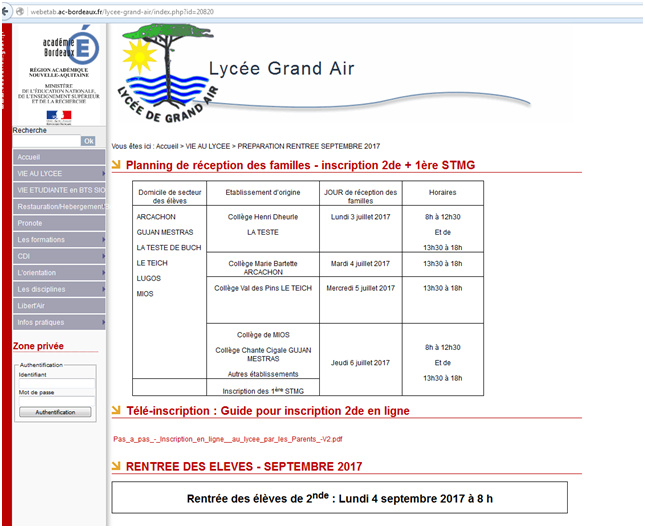Open the Les formations menu item
Viewport: 645px width, 528px height.
[59, 239]
